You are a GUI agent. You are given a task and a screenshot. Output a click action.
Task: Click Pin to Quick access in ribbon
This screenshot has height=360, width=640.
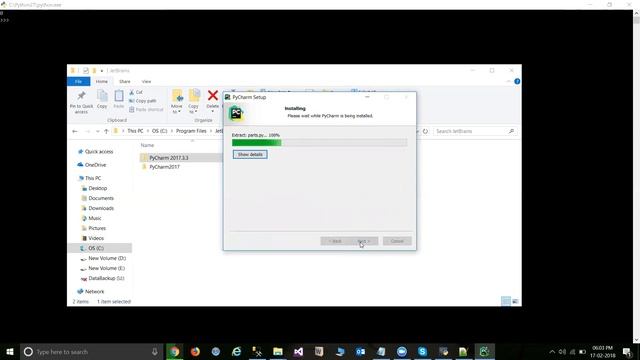[x=81, y=102]
